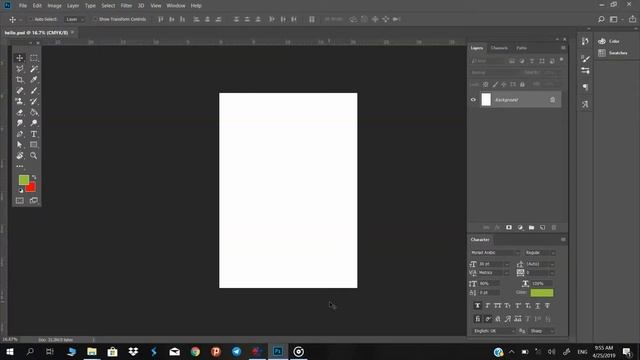Enable the Auto-Select checkbox
The height and width of the screenshot is (360, 640).
coord(31,19)
